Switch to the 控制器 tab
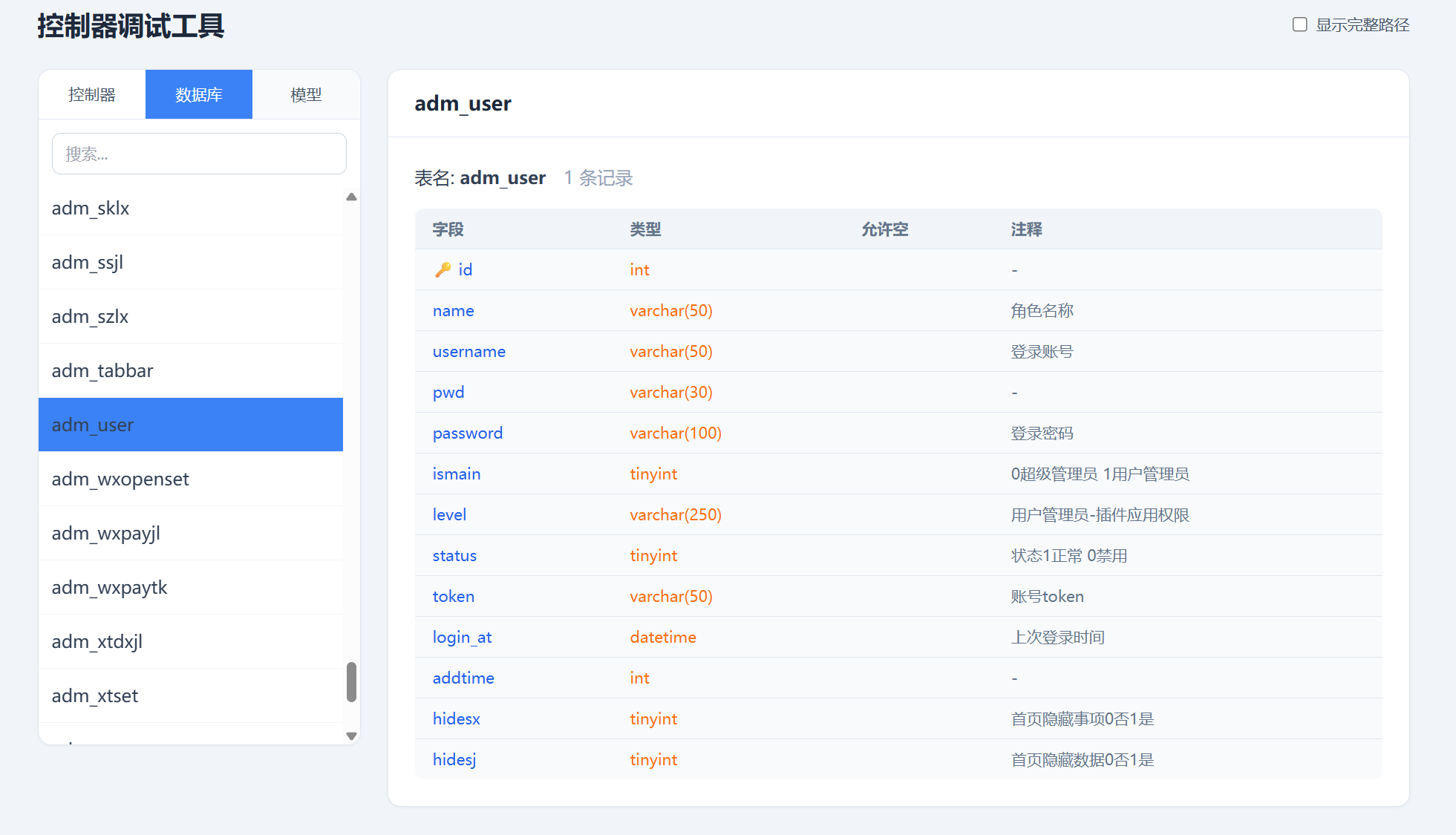 coord(92,94)
